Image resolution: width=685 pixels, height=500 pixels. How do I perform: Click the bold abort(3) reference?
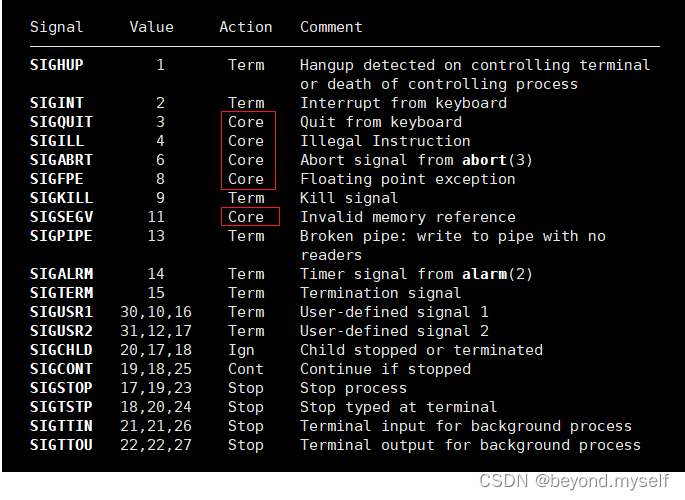(x=497, y=160)
